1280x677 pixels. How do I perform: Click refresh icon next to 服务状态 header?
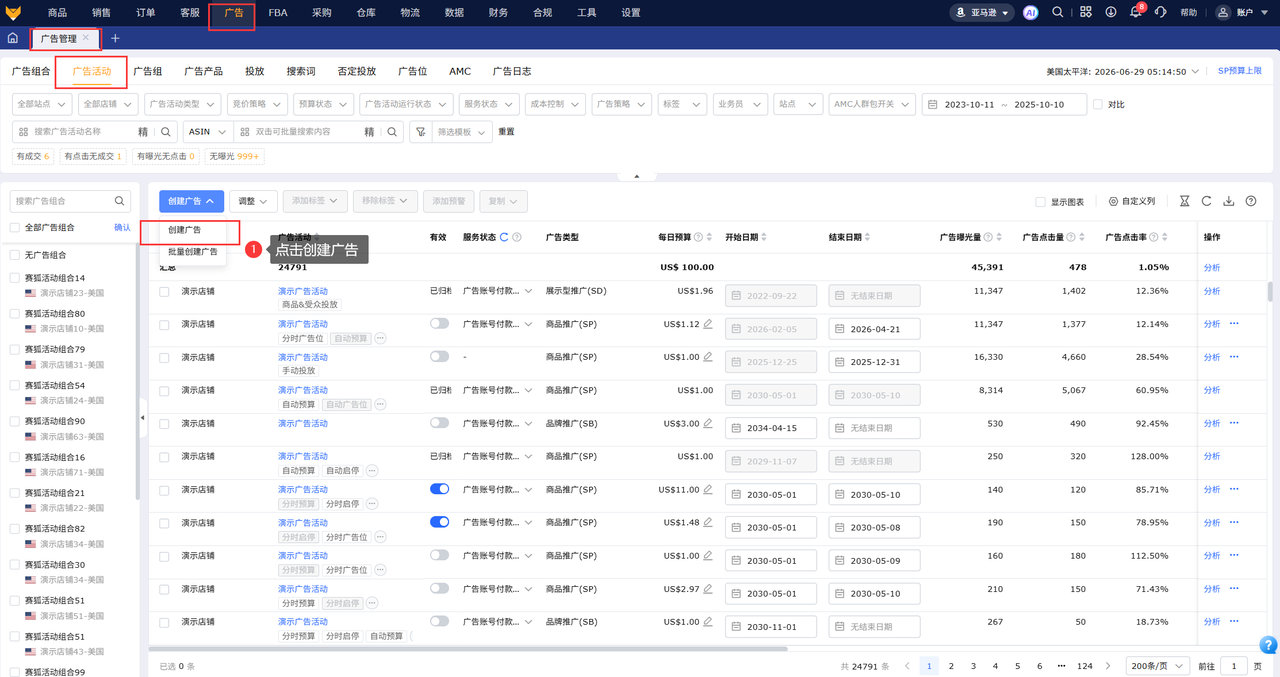pos(503,237)
